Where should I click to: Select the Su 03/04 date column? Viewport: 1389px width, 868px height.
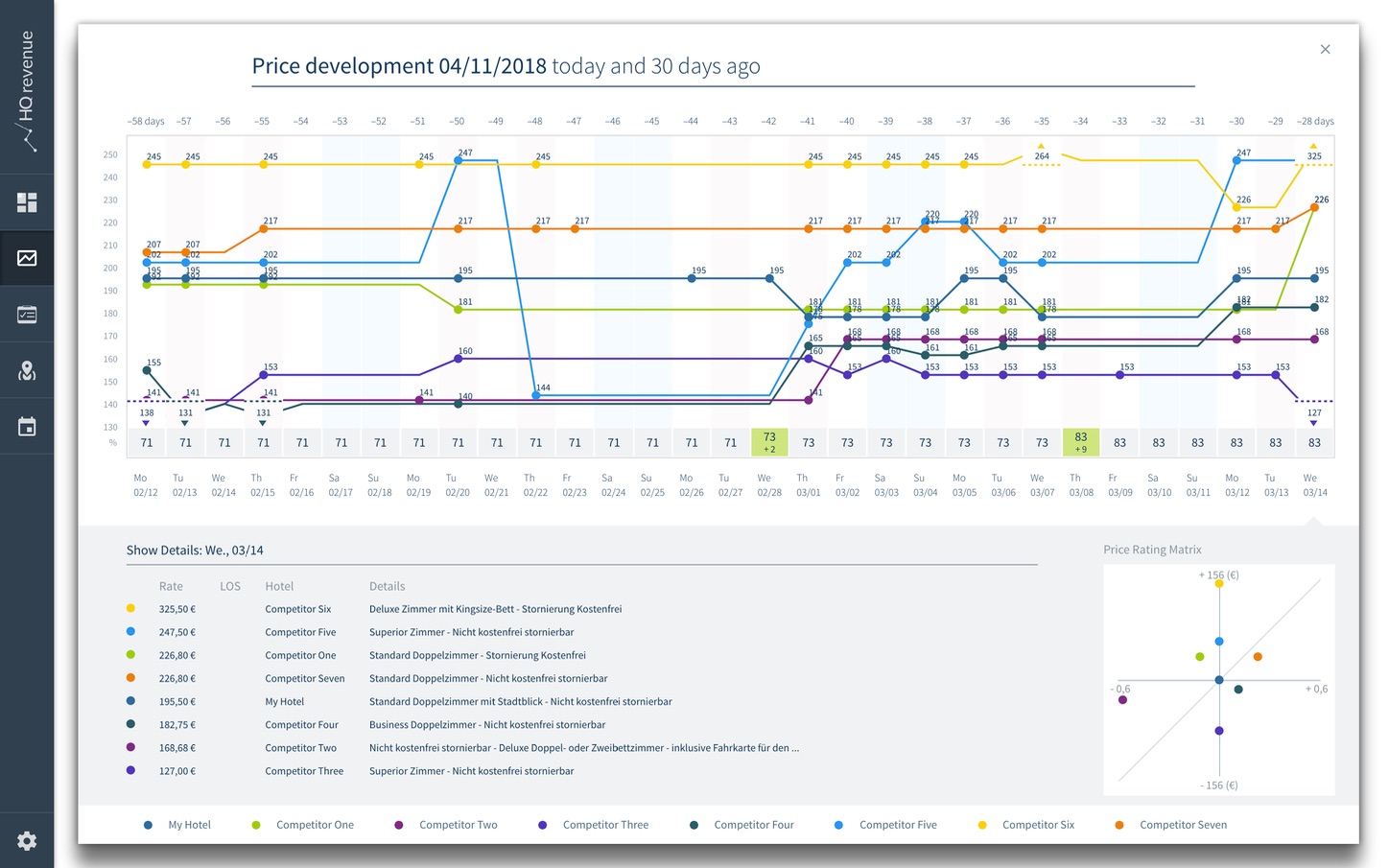click(925, 484)
